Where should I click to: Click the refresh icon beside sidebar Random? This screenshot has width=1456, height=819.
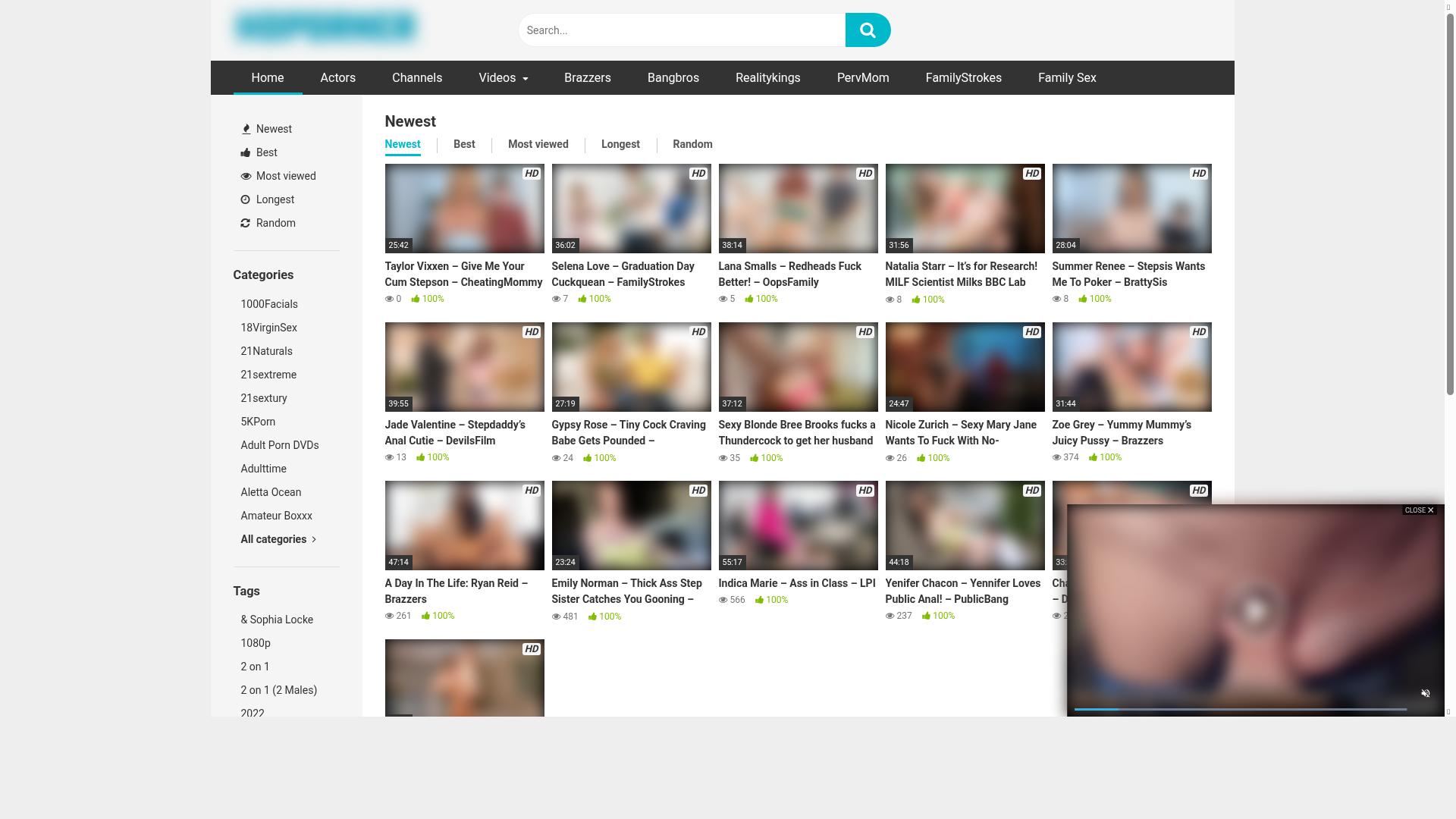[246, 223]
